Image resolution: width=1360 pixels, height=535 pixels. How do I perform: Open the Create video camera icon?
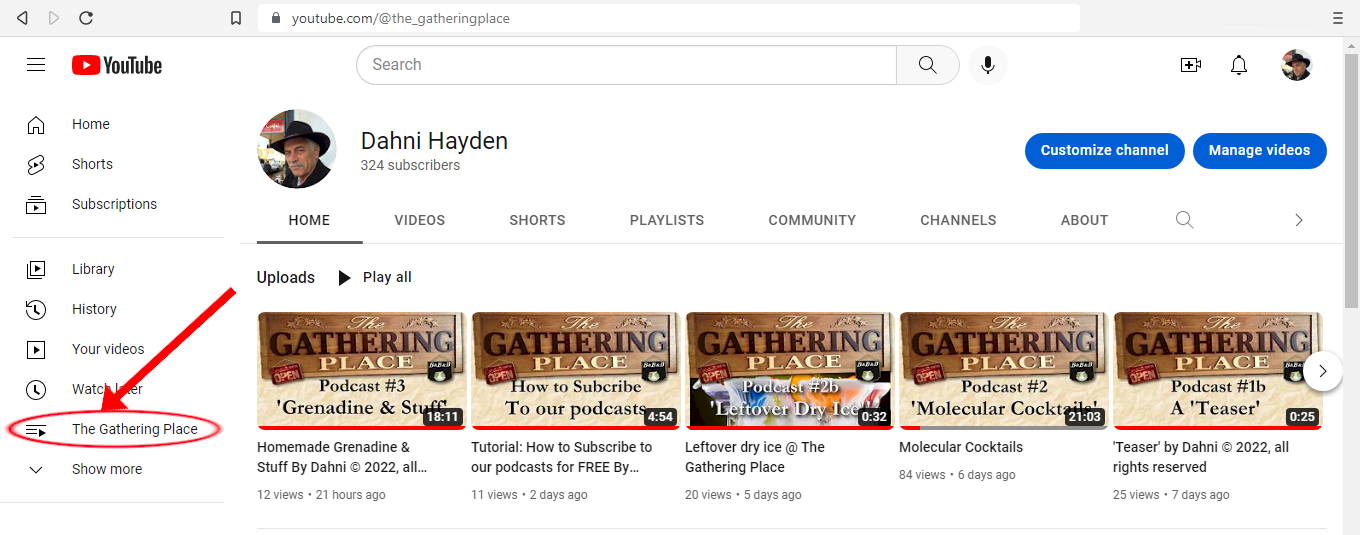click(x=1191, y=65)
